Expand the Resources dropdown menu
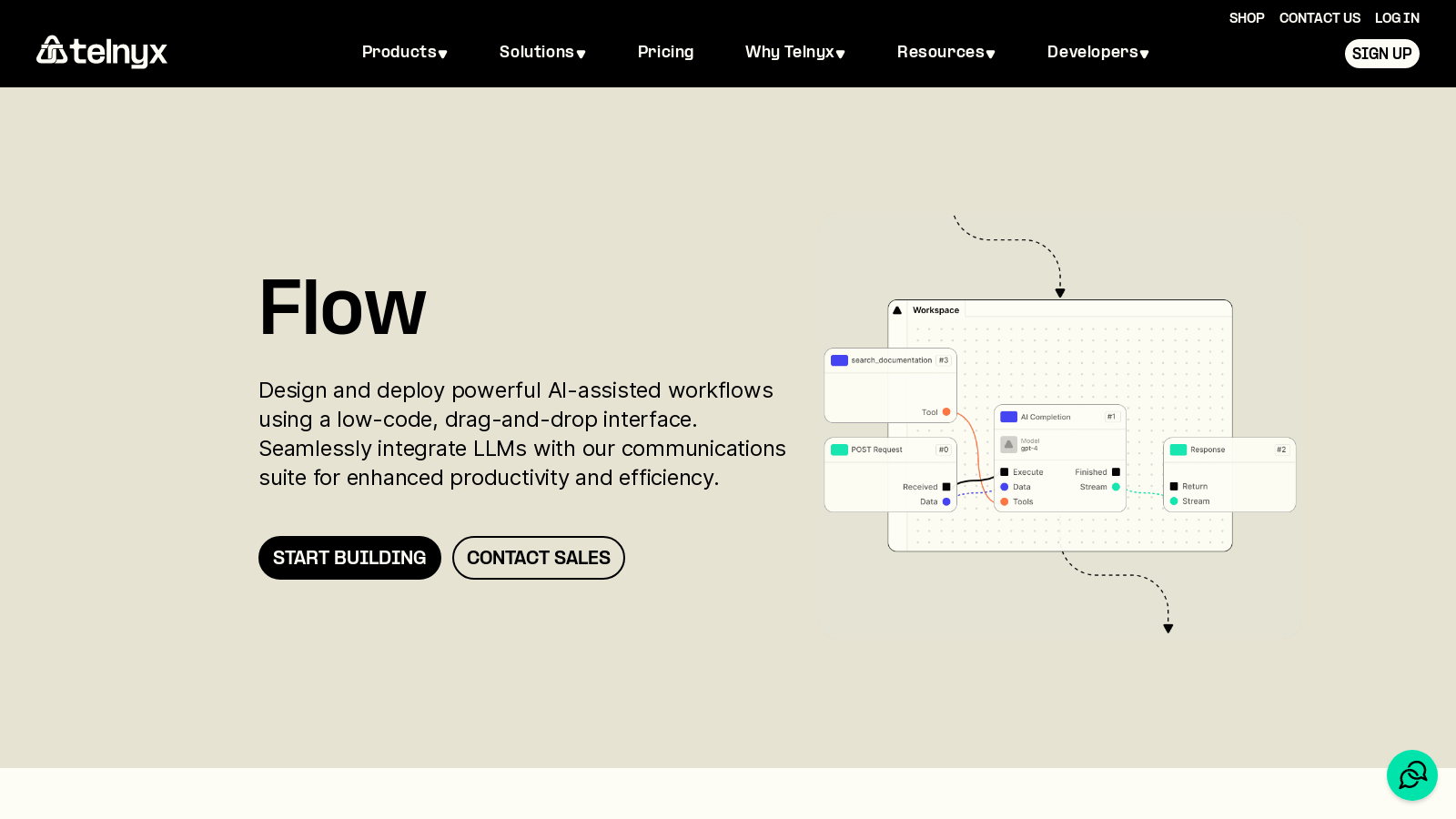The image size is (1456, 819). click(x=946, y=52)
